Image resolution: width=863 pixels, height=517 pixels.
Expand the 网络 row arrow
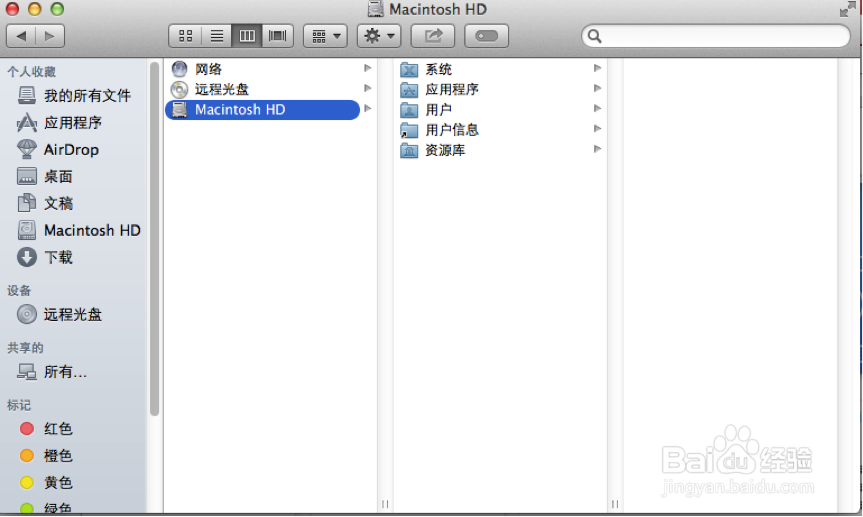click(x=368, y=68)
